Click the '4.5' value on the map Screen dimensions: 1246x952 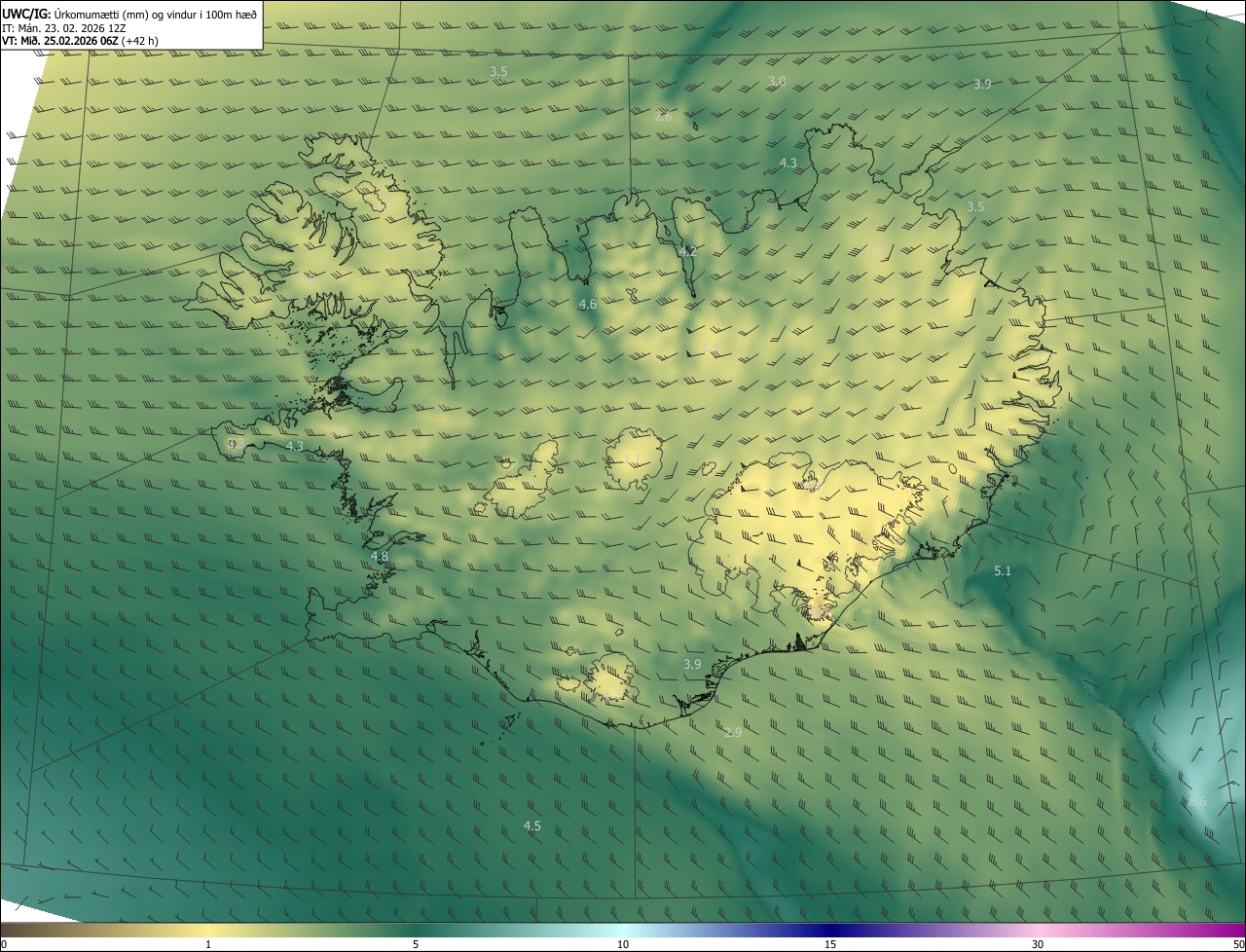point(531,825)
